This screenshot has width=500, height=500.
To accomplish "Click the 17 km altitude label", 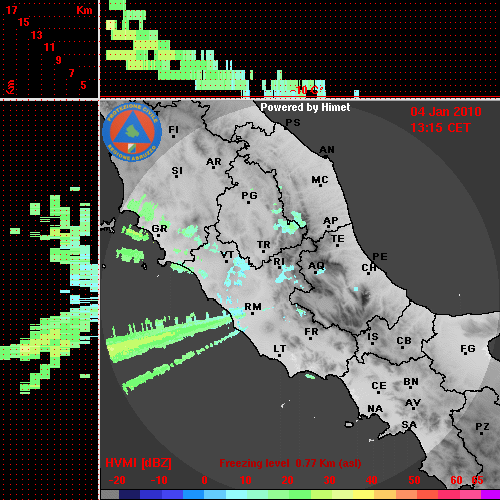I will coord(11,10).
